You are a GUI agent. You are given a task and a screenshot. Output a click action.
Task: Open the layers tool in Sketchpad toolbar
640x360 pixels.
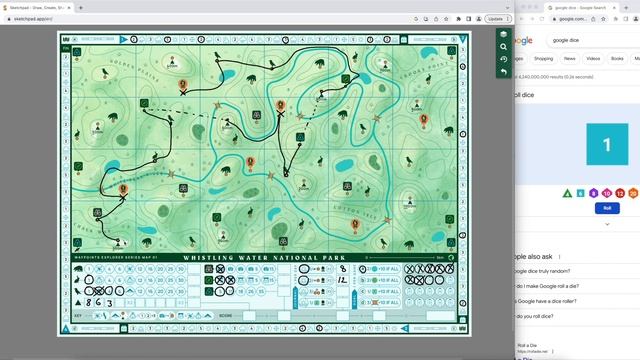[x=504, y=34]
